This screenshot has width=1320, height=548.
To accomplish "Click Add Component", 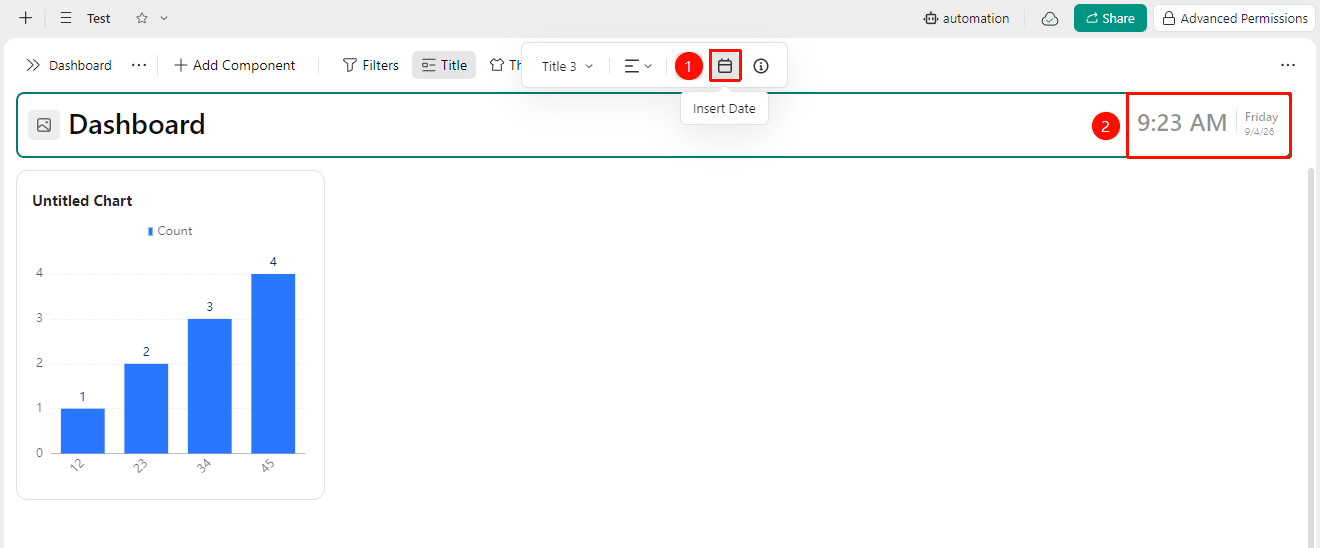I will [x=235, y=65].
